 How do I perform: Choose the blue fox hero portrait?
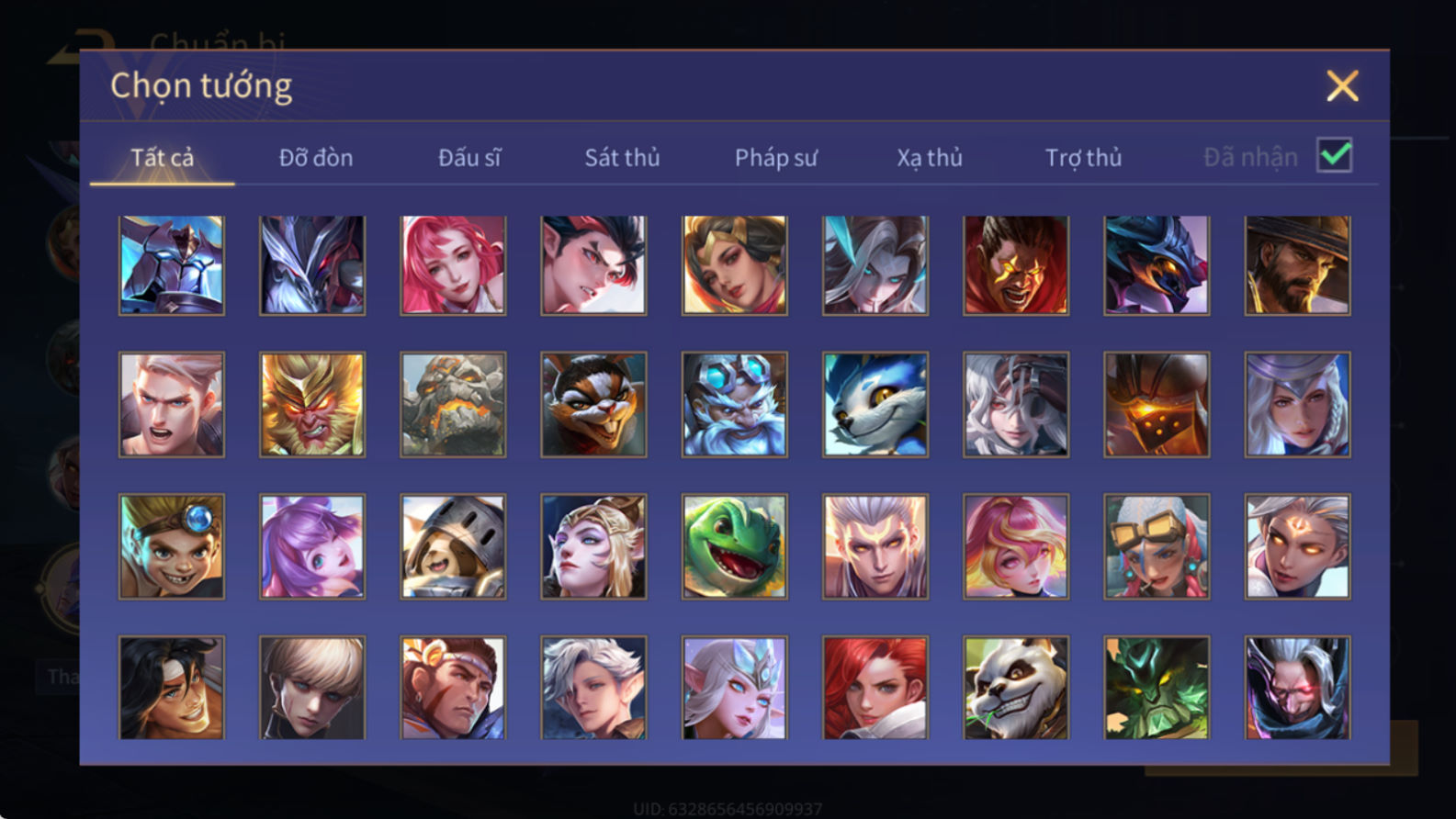pyautogui.click(x=875, y=405)
